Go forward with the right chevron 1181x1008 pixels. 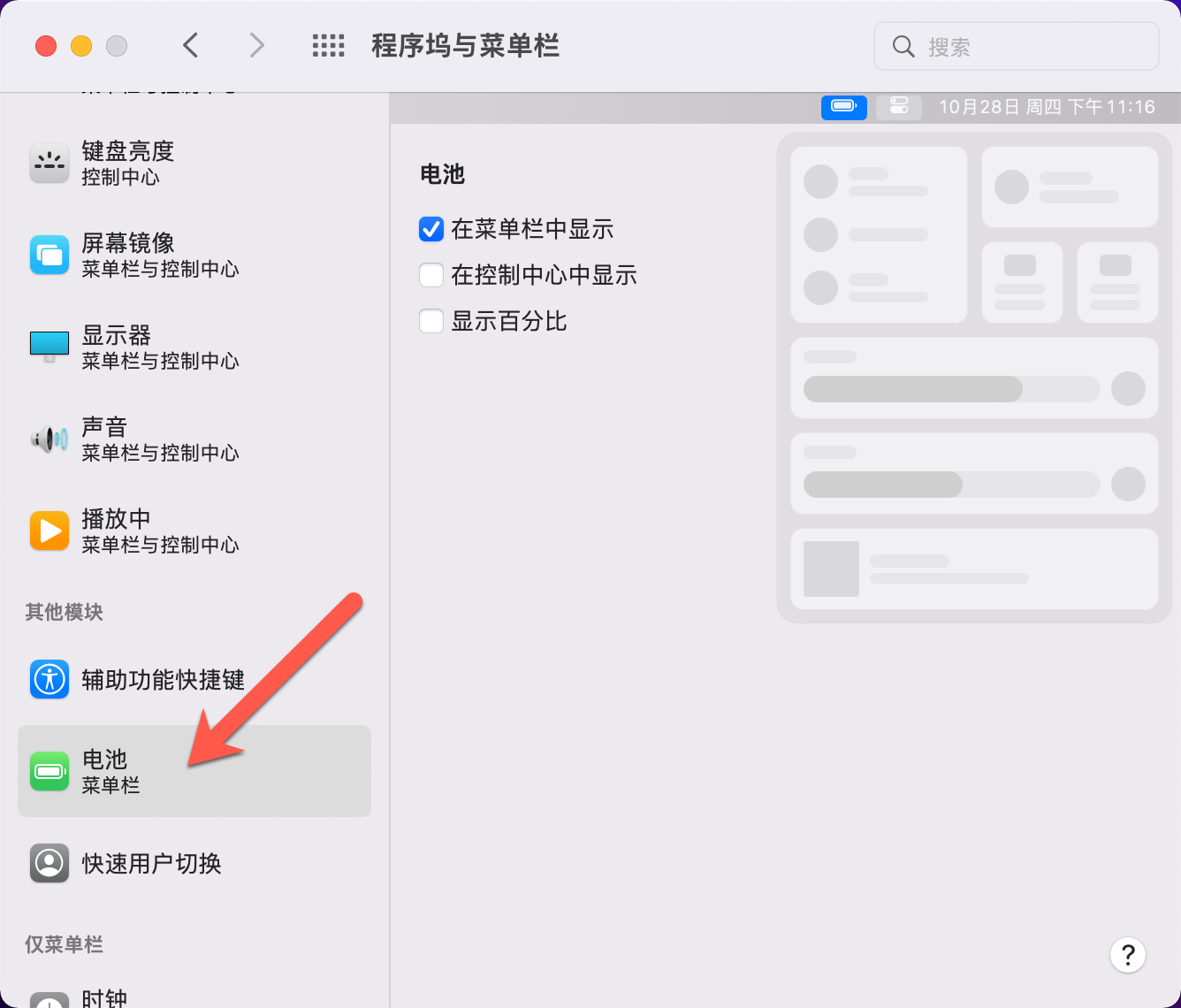[x=256, y=45]
